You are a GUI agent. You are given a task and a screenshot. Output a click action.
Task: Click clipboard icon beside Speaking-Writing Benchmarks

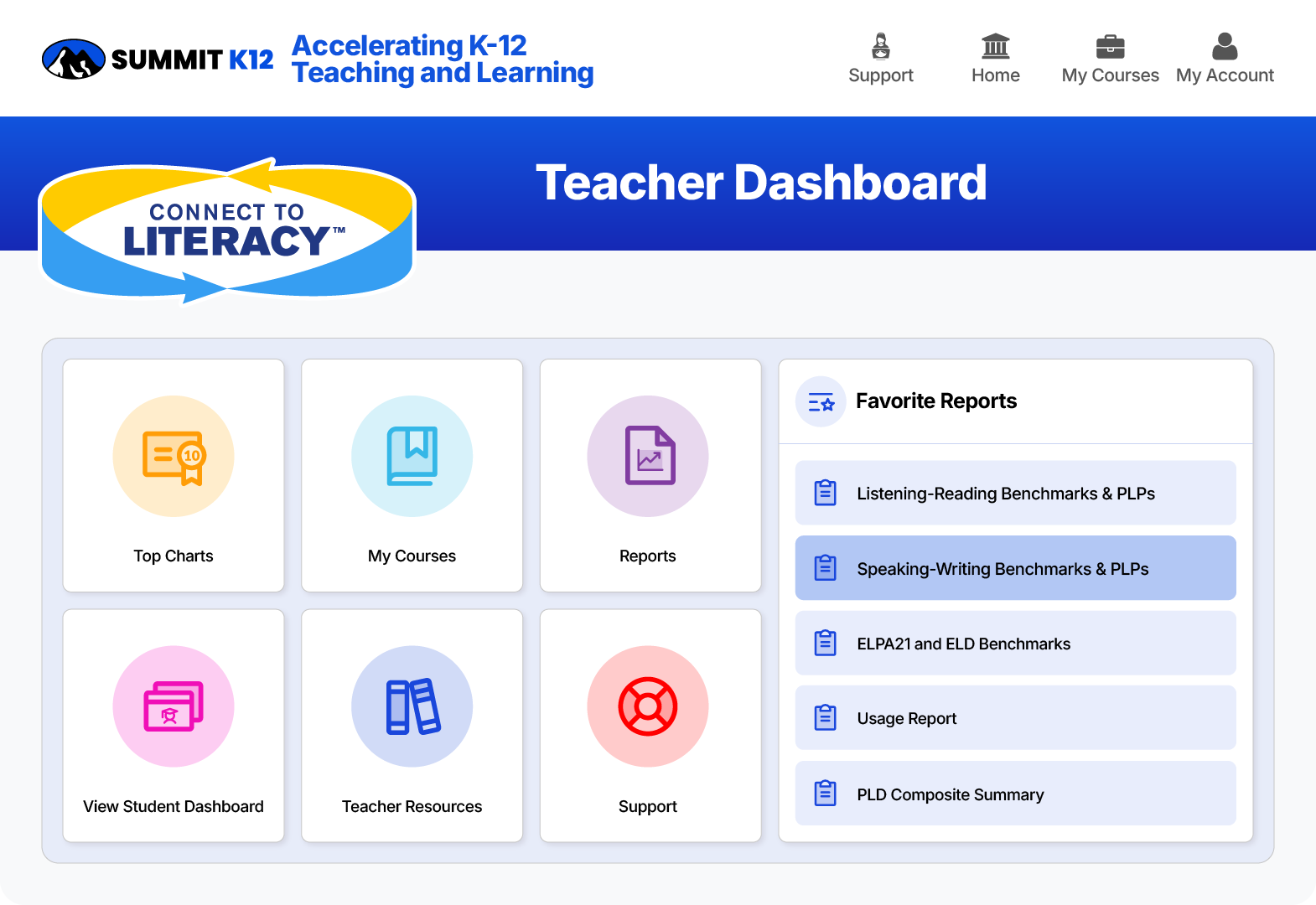coord(826,568)
